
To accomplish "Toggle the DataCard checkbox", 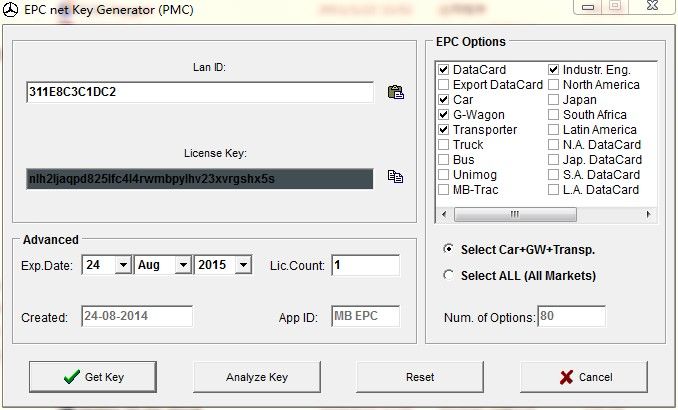I will point(443,70).
